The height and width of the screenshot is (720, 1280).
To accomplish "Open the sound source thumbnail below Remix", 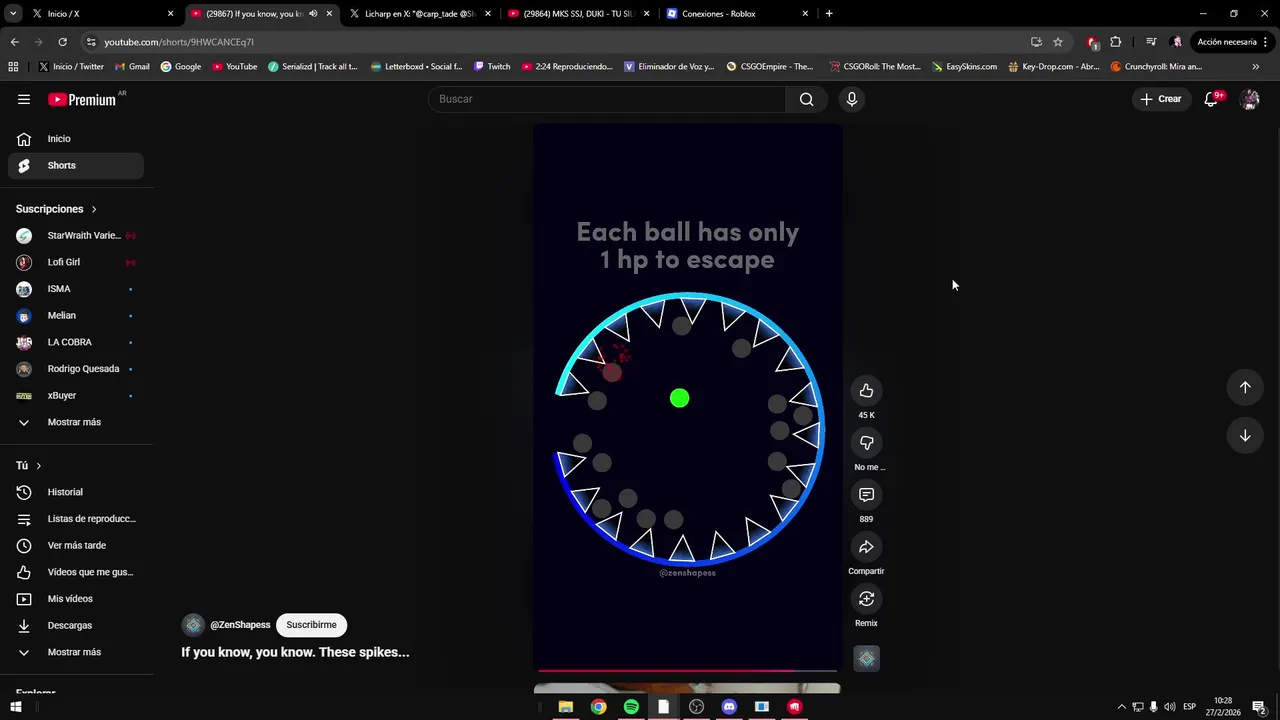I will tap(866, 658).
